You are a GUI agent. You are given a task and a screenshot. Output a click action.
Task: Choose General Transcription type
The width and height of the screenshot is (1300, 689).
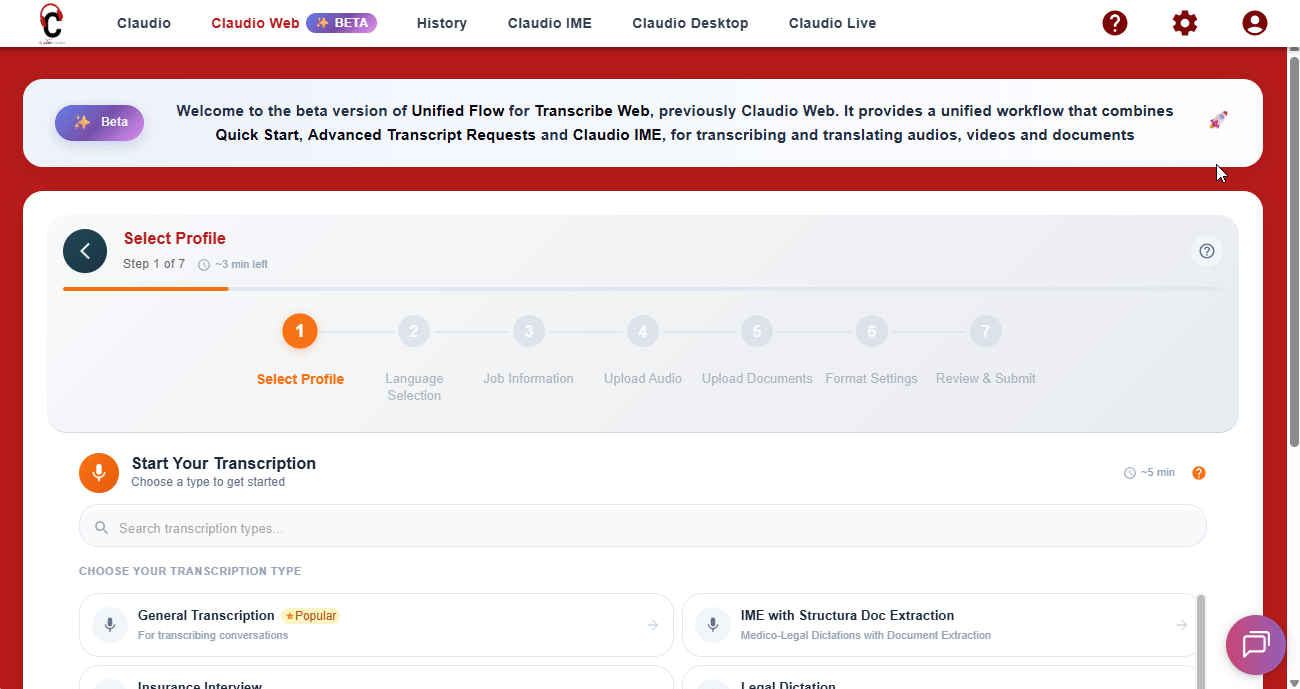(x=376, y=625)
